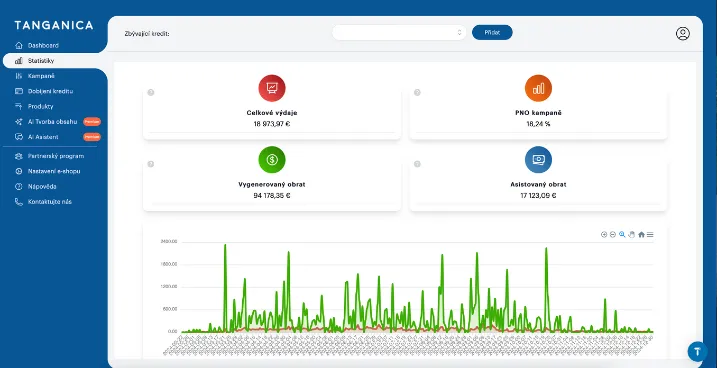717x368 pixels.
Task: Open the credit amount dropdown
Action: coord(399,32)
